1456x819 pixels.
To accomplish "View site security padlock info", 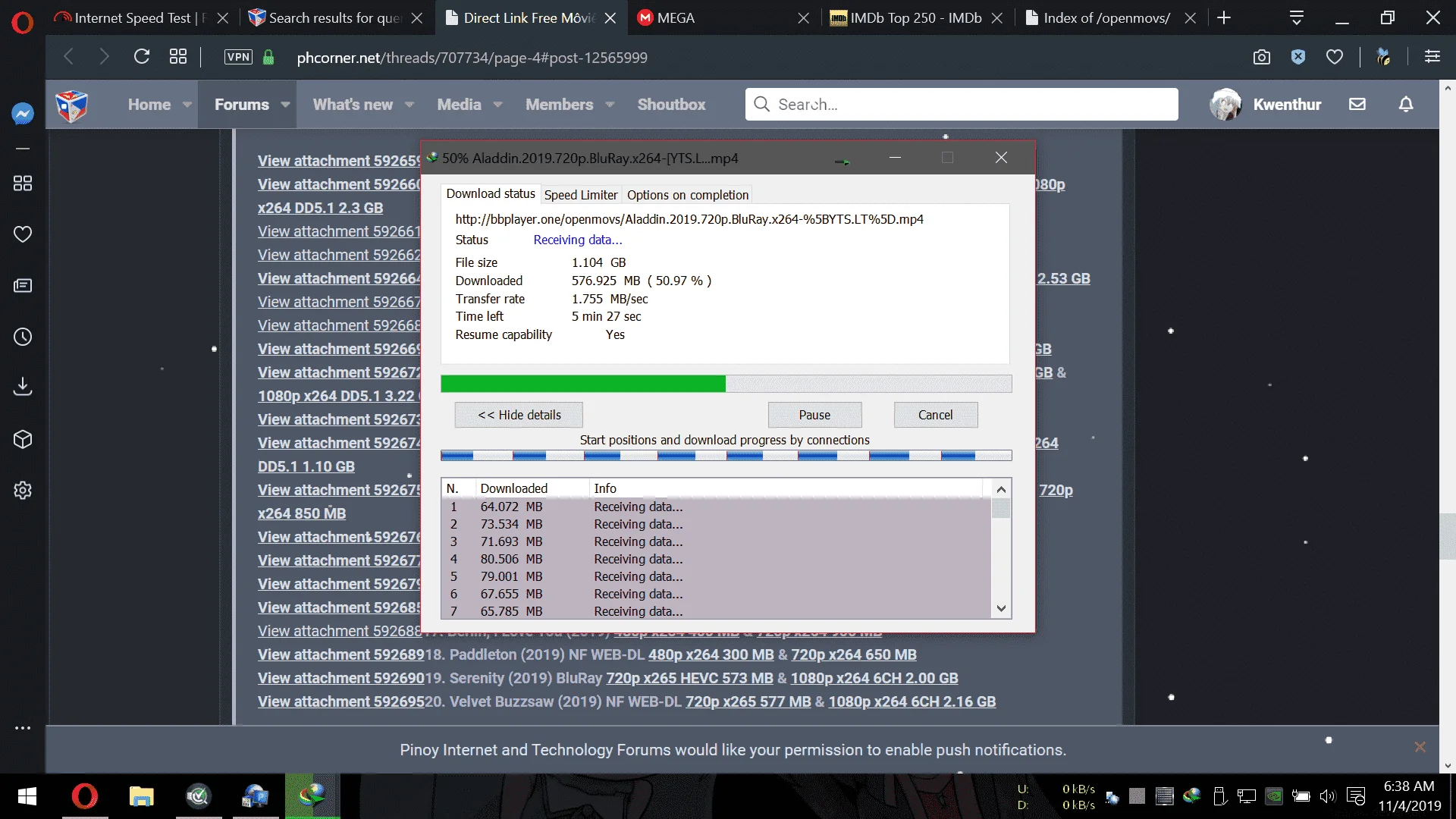I will point(268,57).
